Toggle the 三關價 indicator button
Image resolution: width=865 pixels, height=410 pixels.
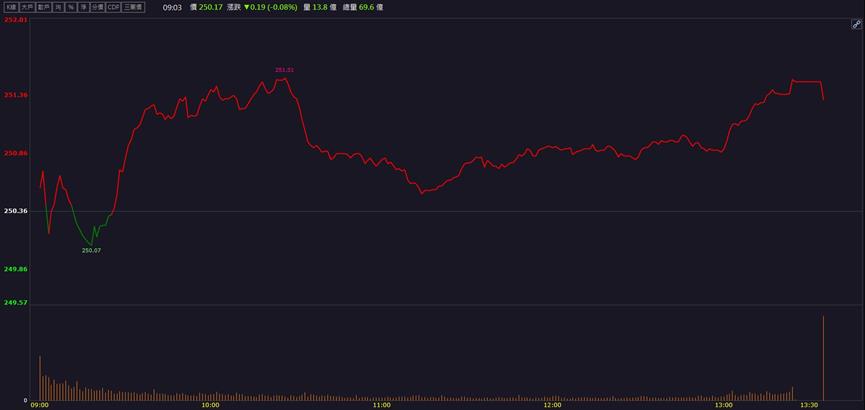[133, 7]
